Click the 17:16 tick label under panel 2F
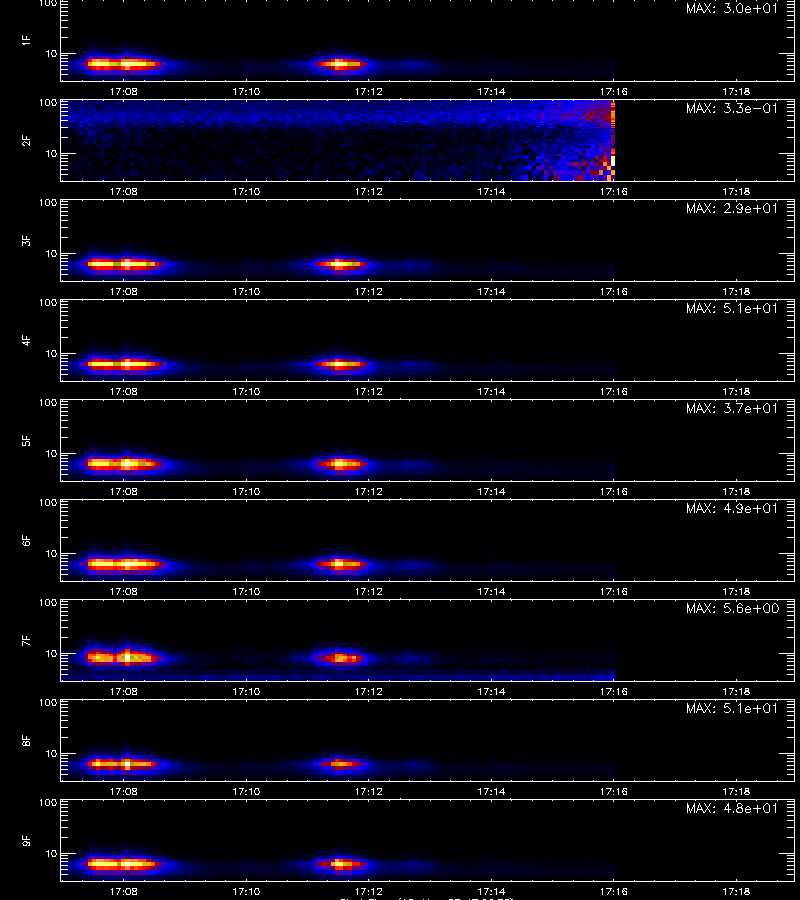The image size is (800, 900). click(x=613, y=192)
